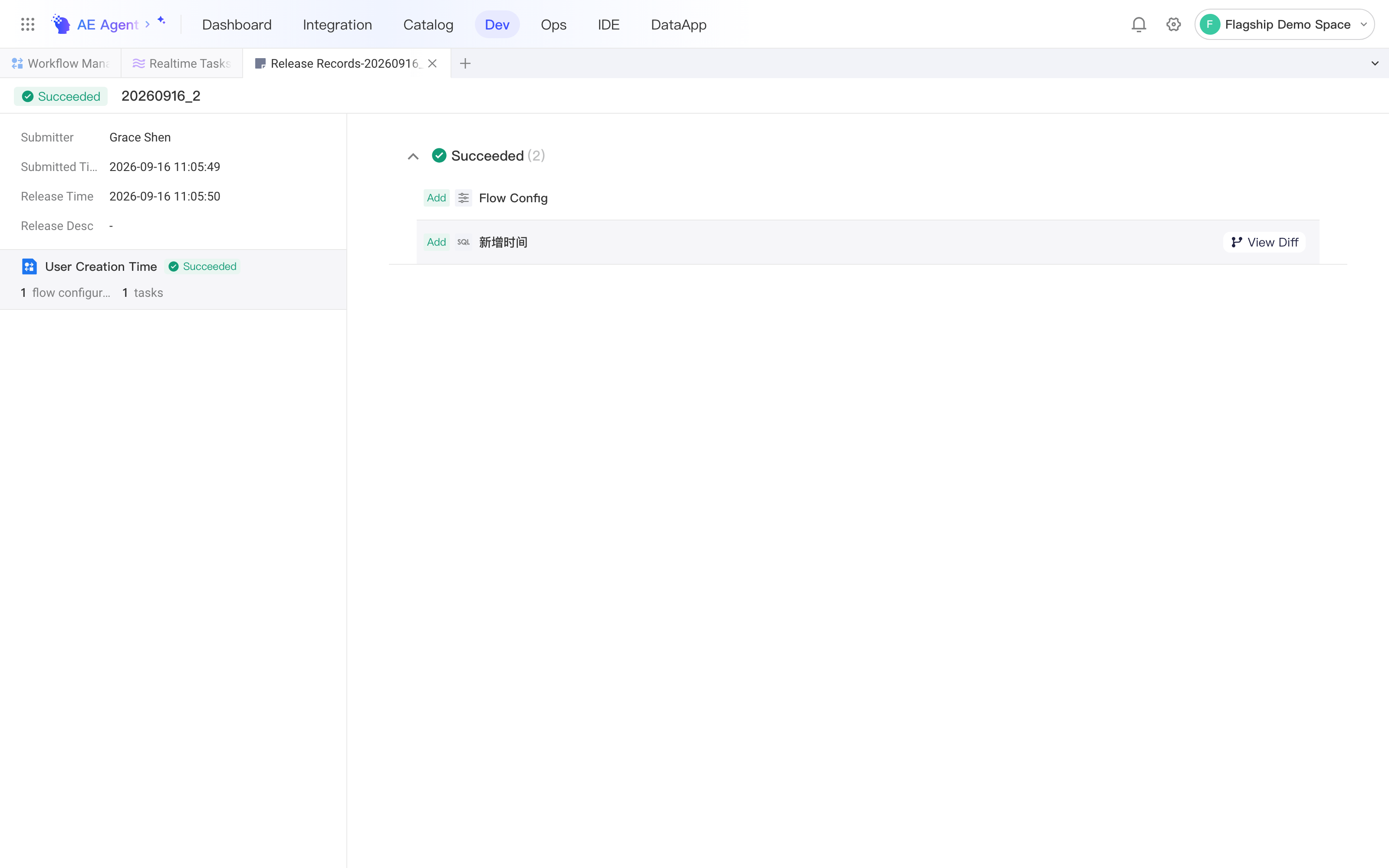Select User Creation Time workflow card

tap(173, 279)
